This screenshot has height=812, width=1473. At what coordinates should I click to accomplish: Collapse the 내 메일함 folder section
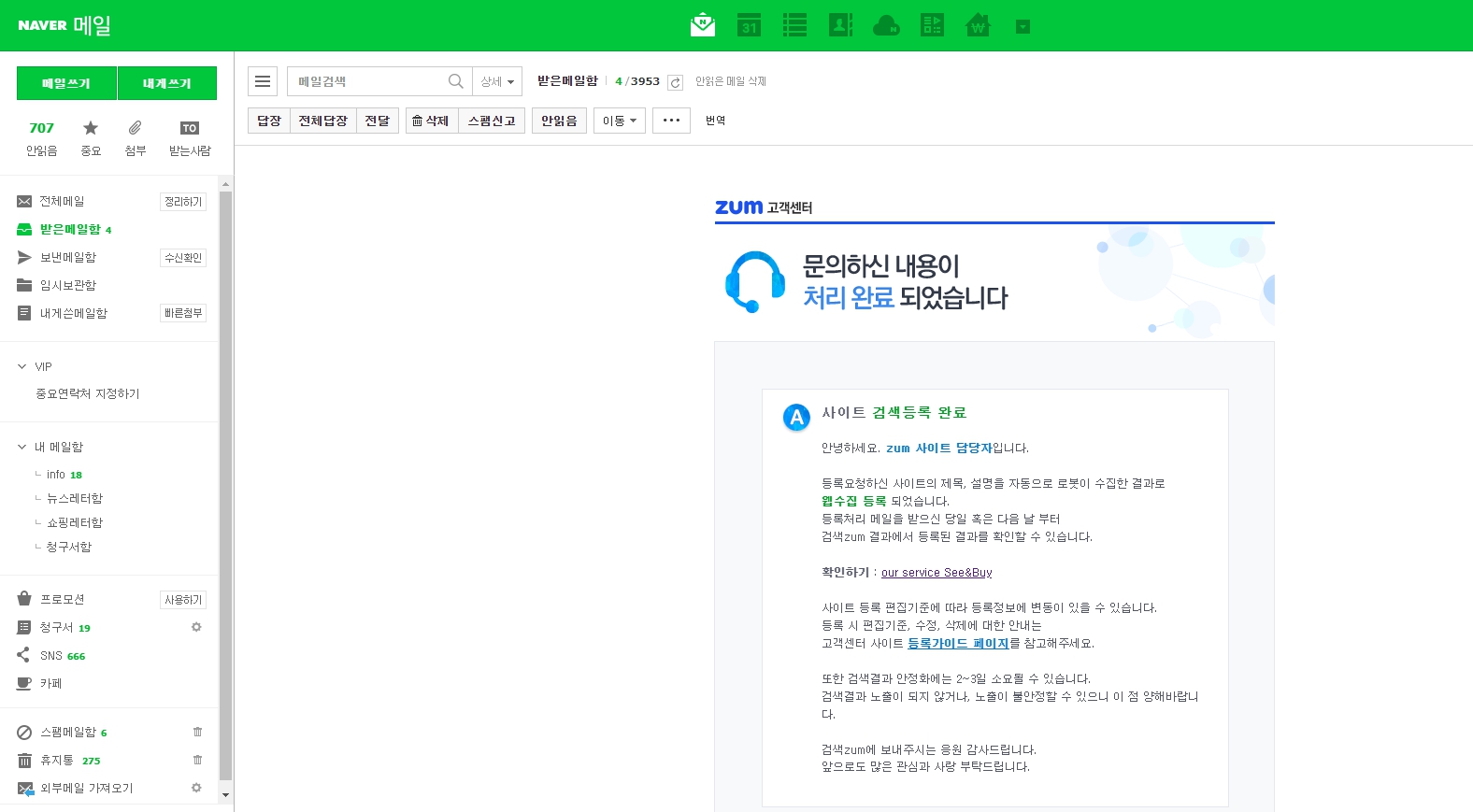22,447
